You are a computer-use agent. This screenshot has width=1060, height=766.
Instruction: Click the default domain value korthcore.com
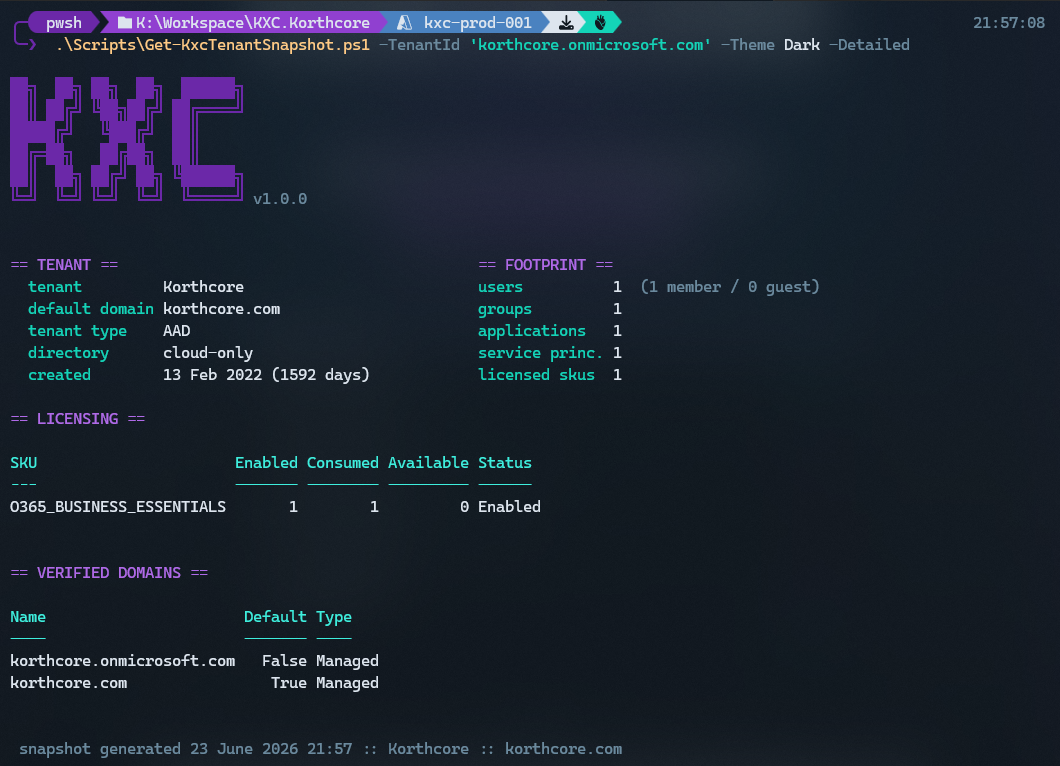coord(222,309)
